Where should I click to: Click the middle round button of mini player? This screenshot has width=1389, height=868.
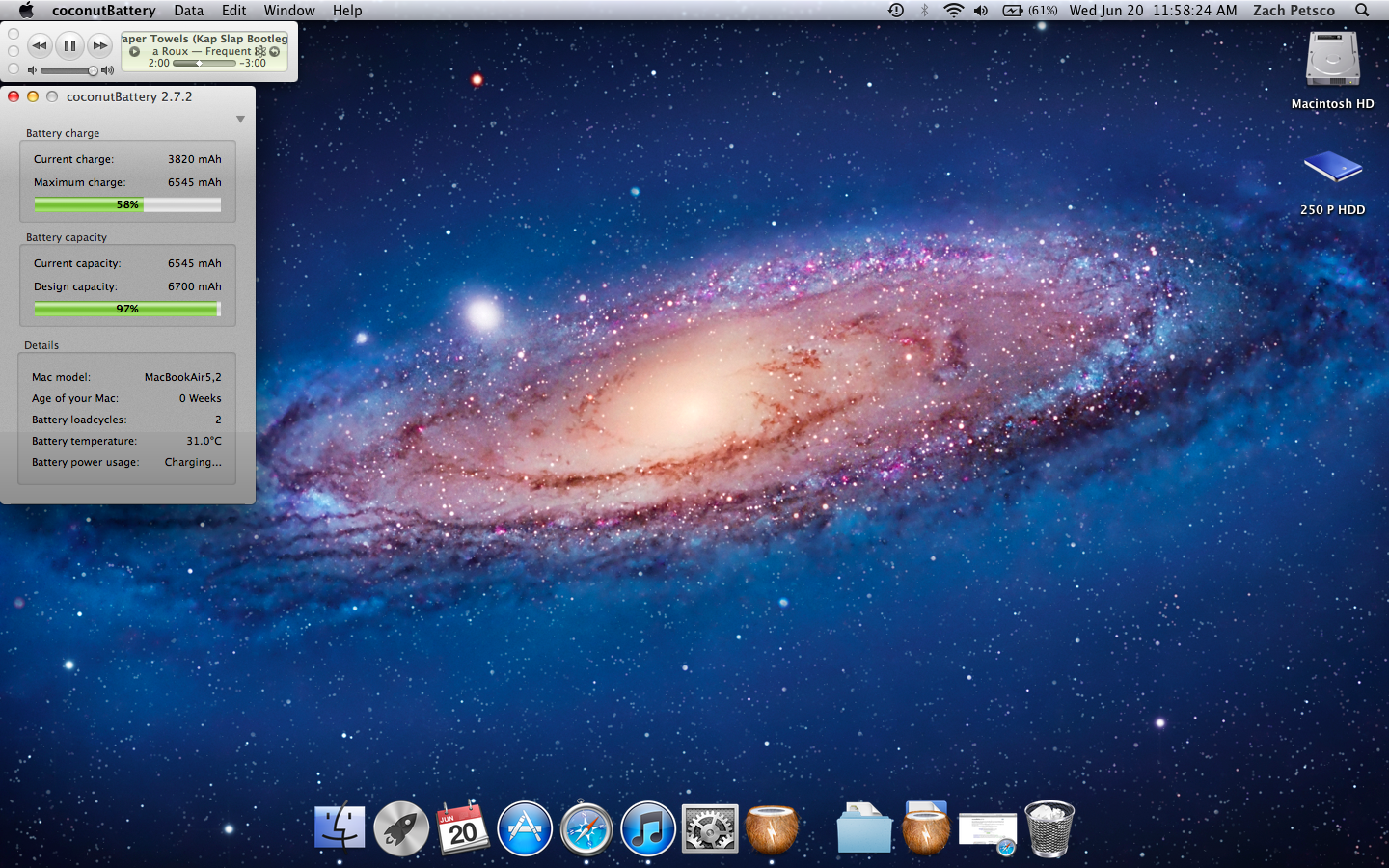coord(14,51)
